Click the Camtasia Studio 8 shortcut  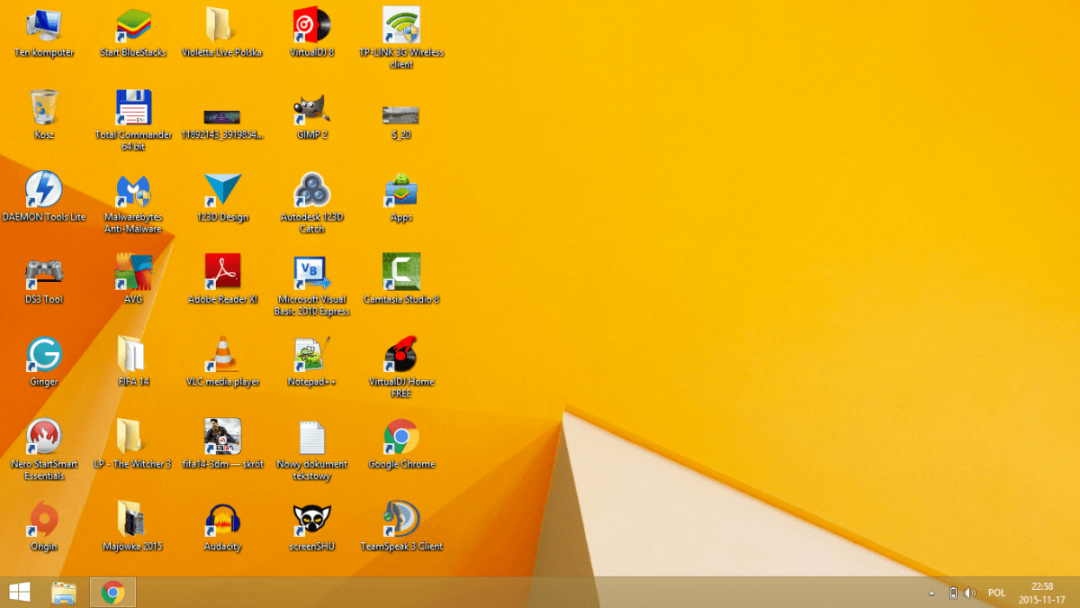pos(401,273)
